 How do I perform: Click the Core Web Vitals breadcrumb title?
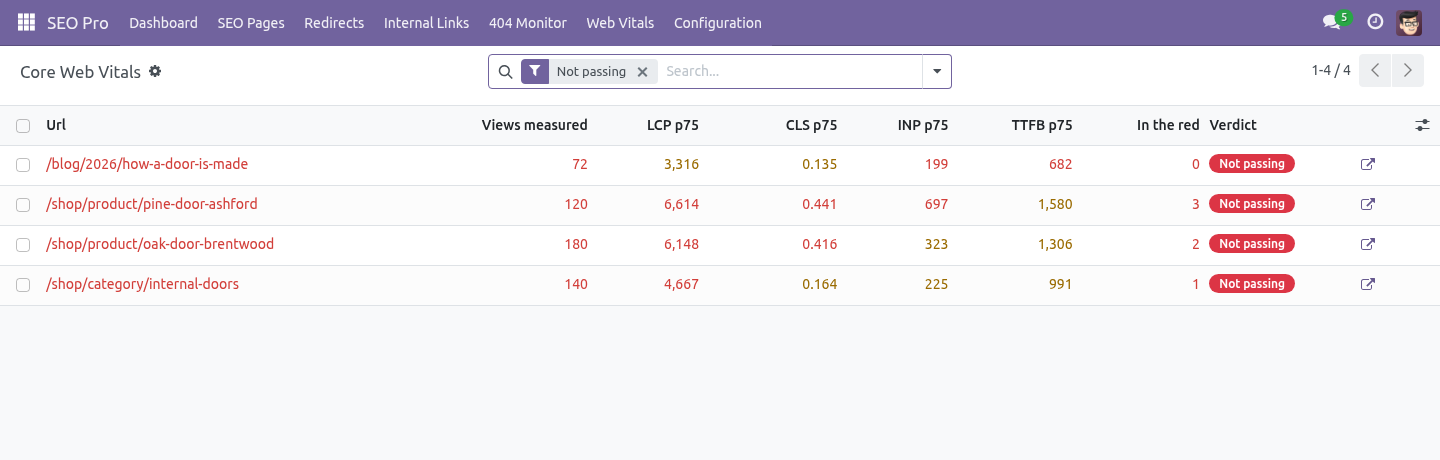click(80, 72)
